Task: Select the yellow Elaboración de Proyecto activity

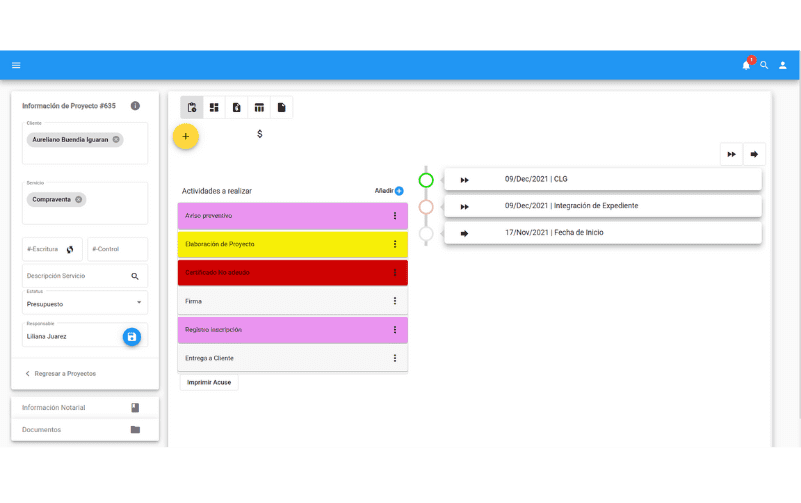Action: 280,244
